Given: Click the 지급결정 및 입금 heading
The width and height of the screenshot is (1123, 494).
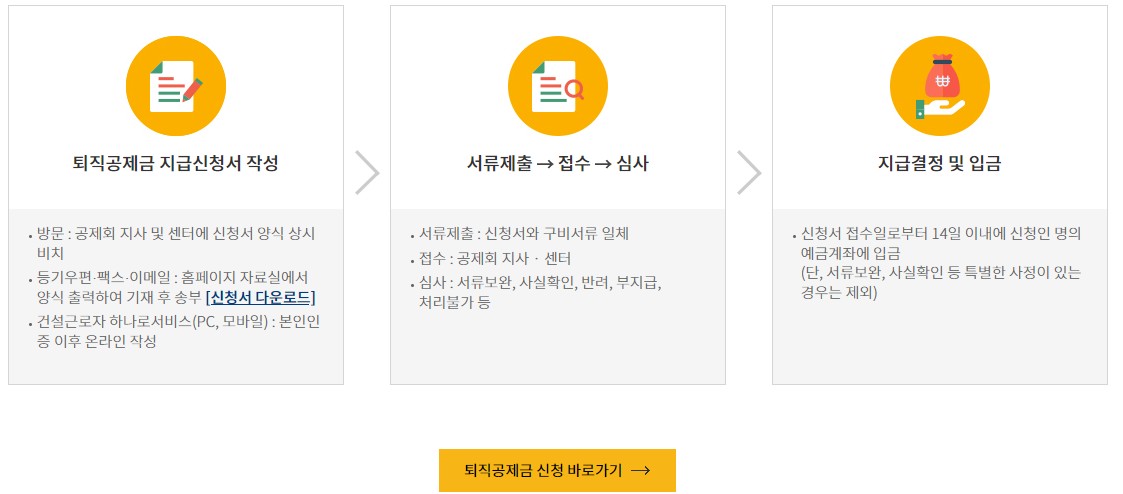Looking at the screenshot, I should pyautogui.click(x=940, y=164).
